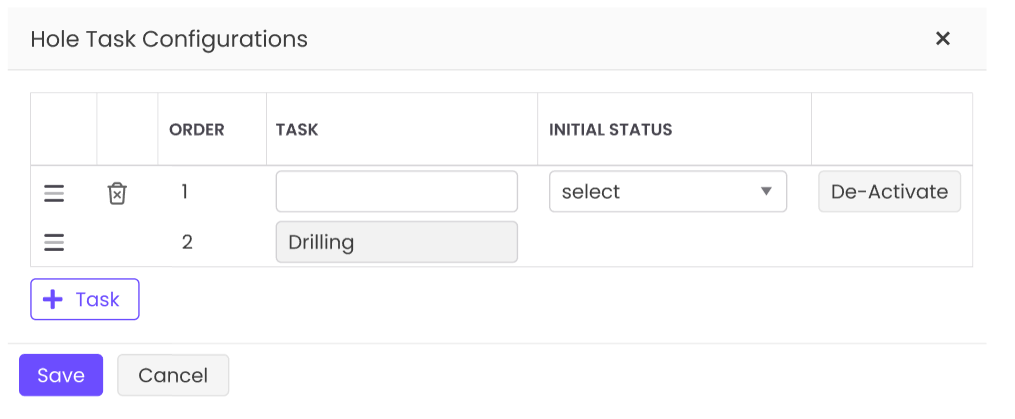
Task: Click the plus icon on the Task button
Action: click(53, 299)
